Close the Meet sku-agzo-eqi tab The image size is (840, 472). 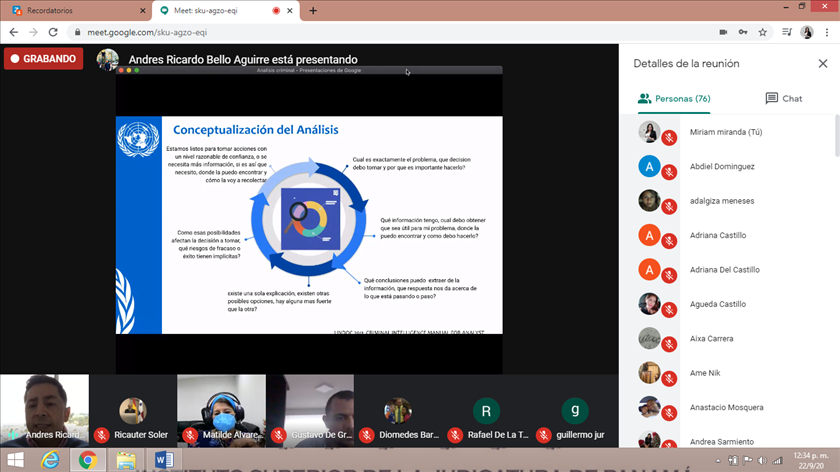pyautogui.click(x=290, y=11)
